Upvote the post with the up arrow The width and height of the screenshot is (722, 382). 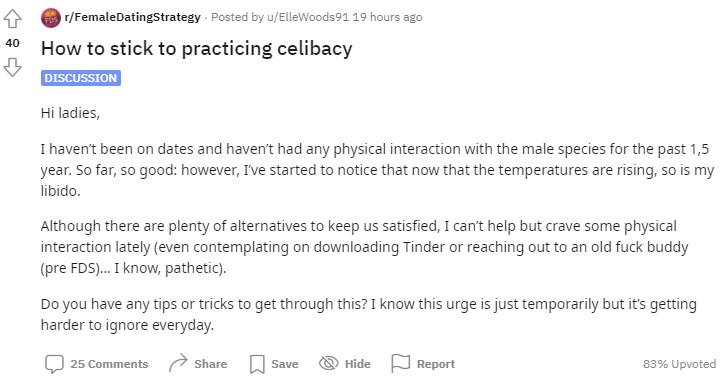coord(12,19)
